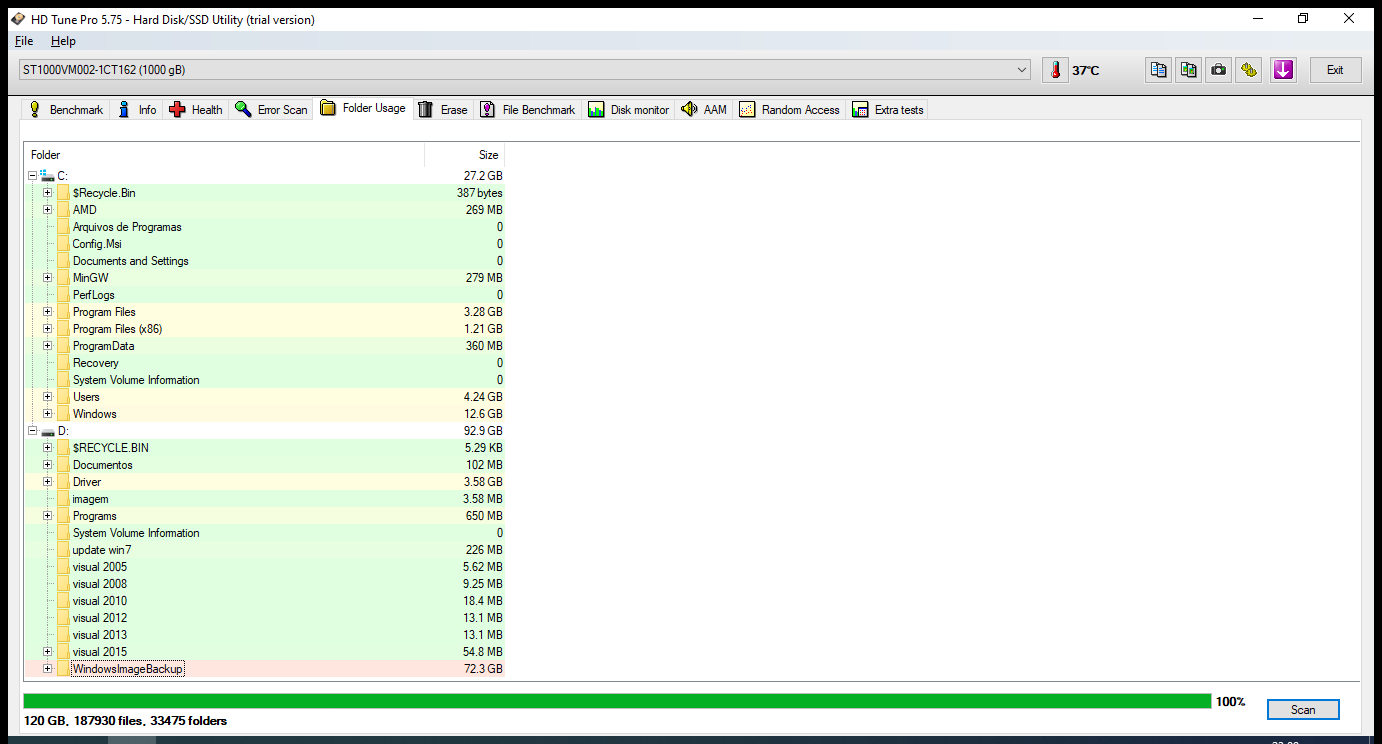Click the Folder column header
The image size is (1382, 744).
(224, 155)
